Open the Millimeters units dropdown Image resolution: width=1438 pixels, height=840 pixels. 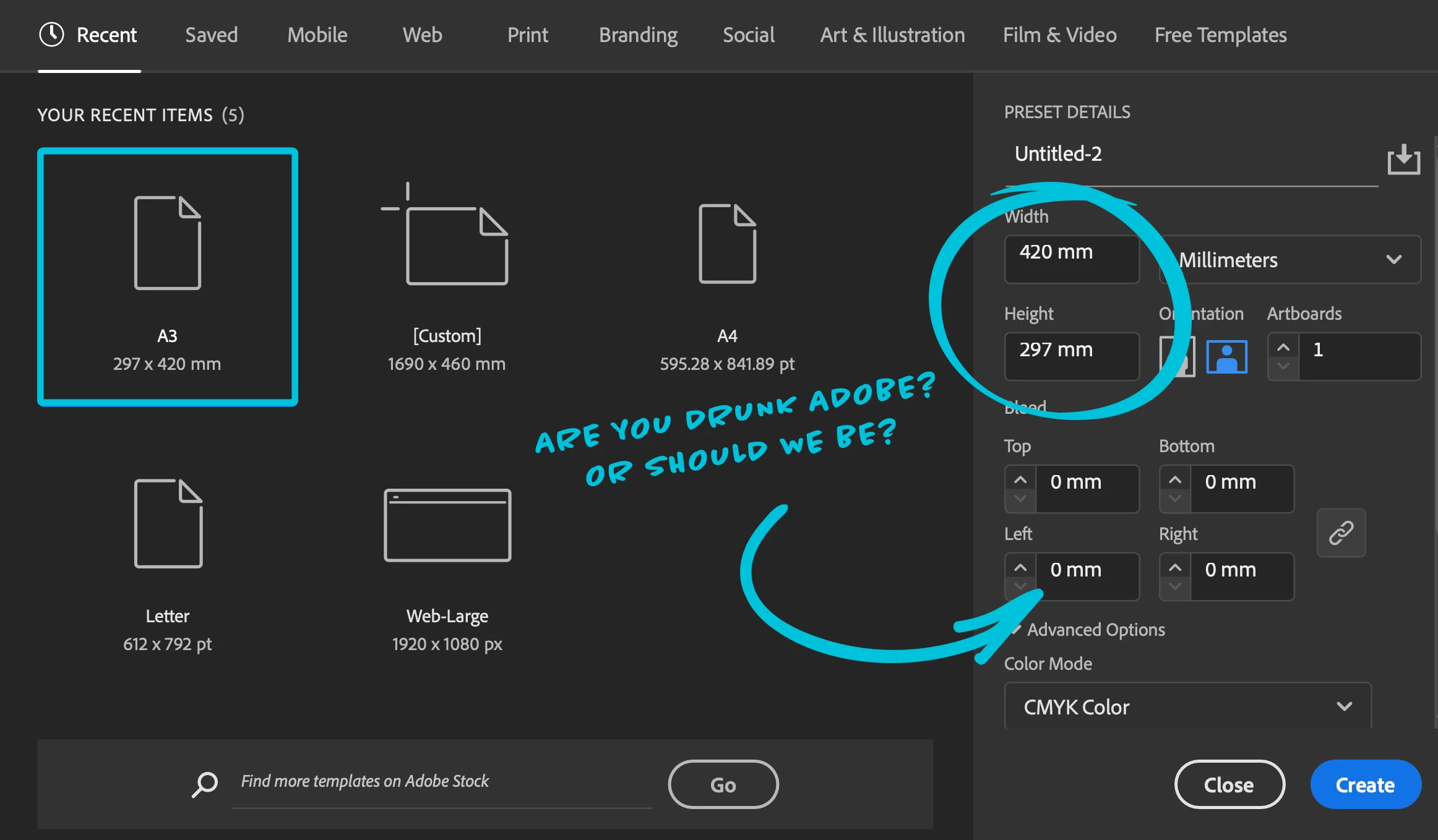point(1290,260)
